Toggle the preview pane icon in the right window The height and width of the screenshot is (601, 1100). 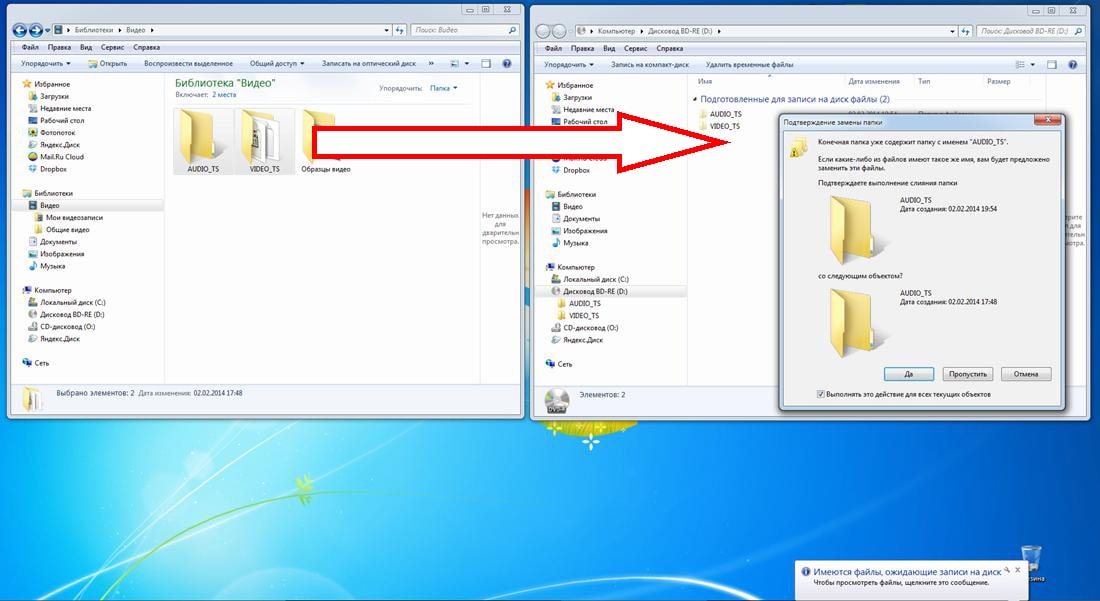point(1051,65)
